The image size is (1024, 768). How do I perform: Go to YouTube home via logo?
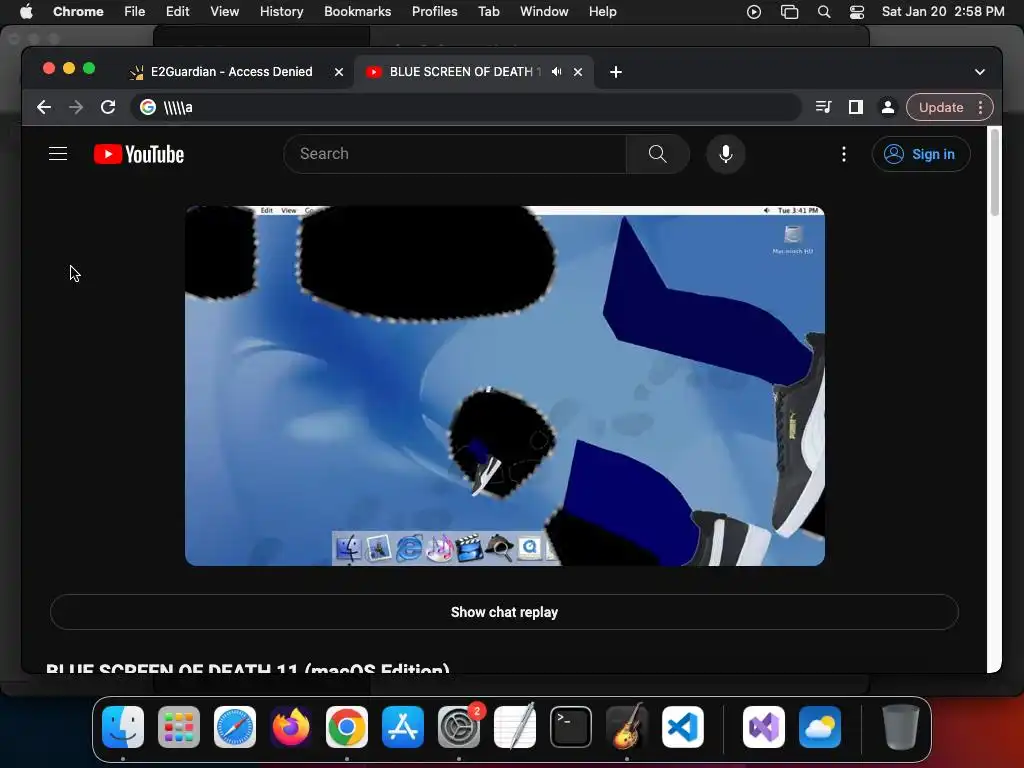pos(139,154)
